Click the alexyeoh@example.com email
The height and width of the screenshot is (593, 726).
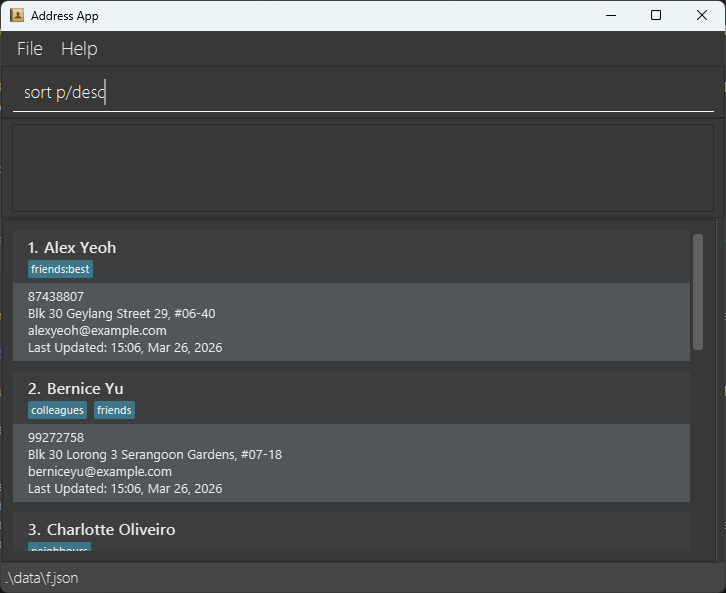coord(97,331)
